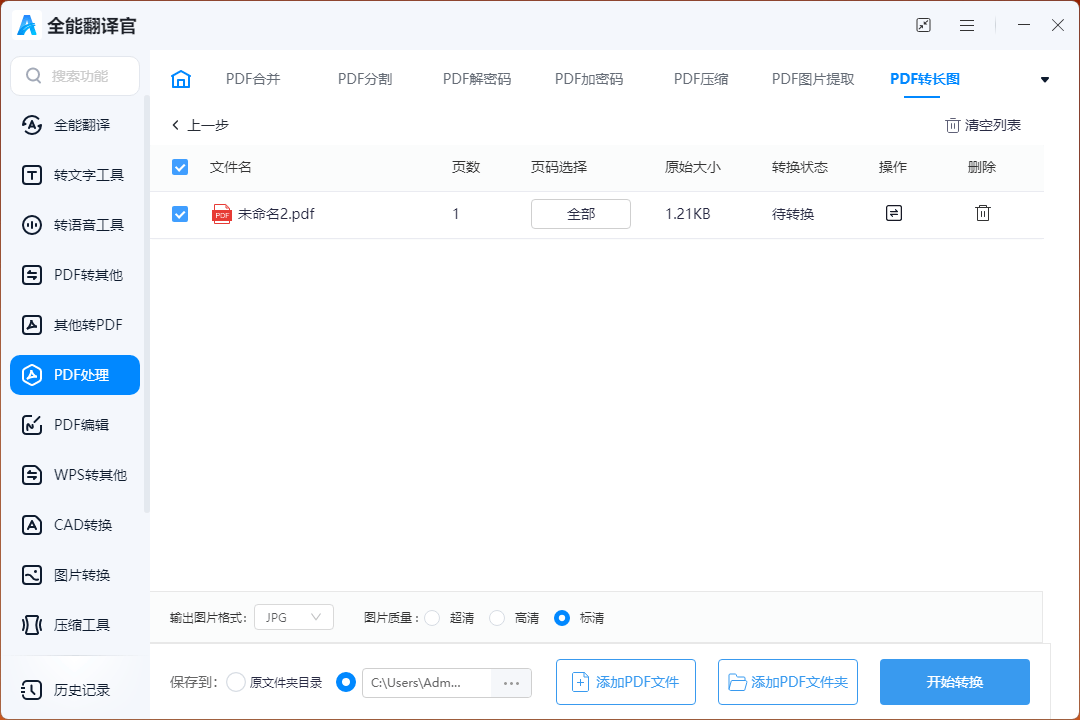Click the 搜索功能 search field

click(75, 76)
